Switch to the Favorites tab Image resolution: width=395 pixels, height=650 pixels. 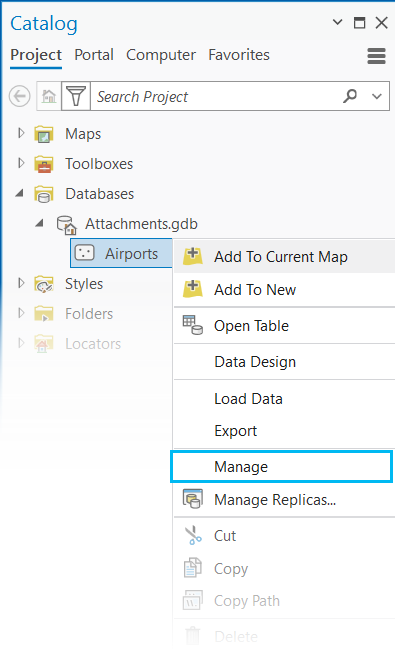click(239, 55)
